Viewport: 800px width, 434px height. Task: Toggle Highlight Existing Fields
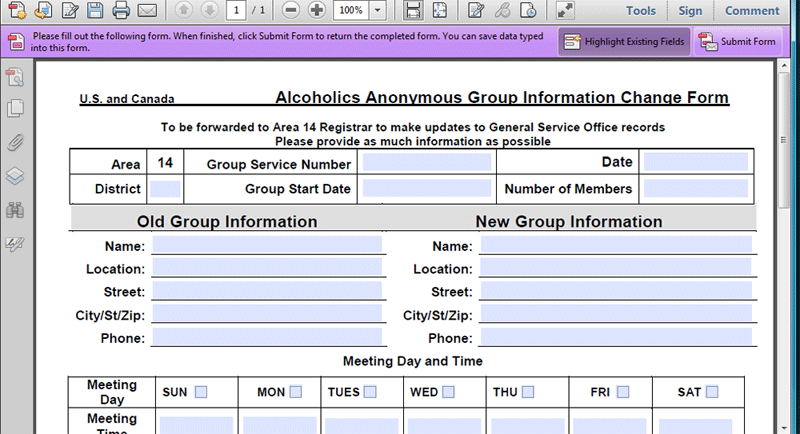coord(624,42)
